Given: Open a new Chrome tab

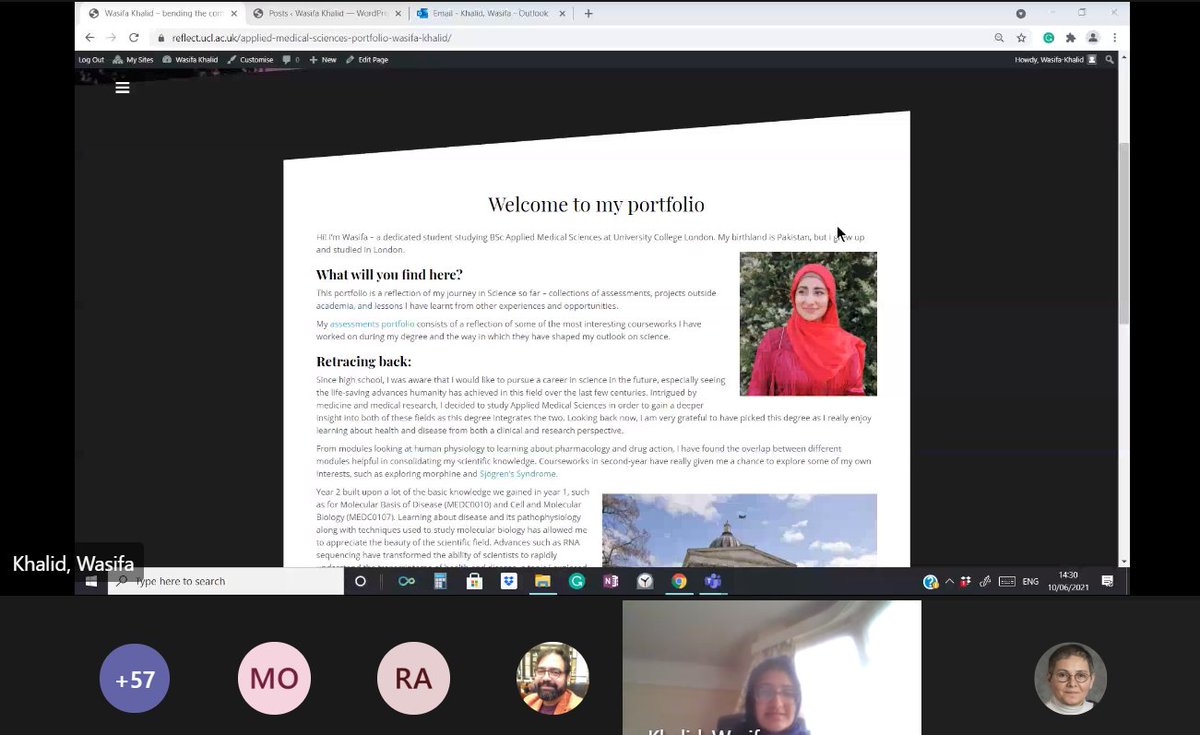Looking at the screenshot, I should (588, 13).
